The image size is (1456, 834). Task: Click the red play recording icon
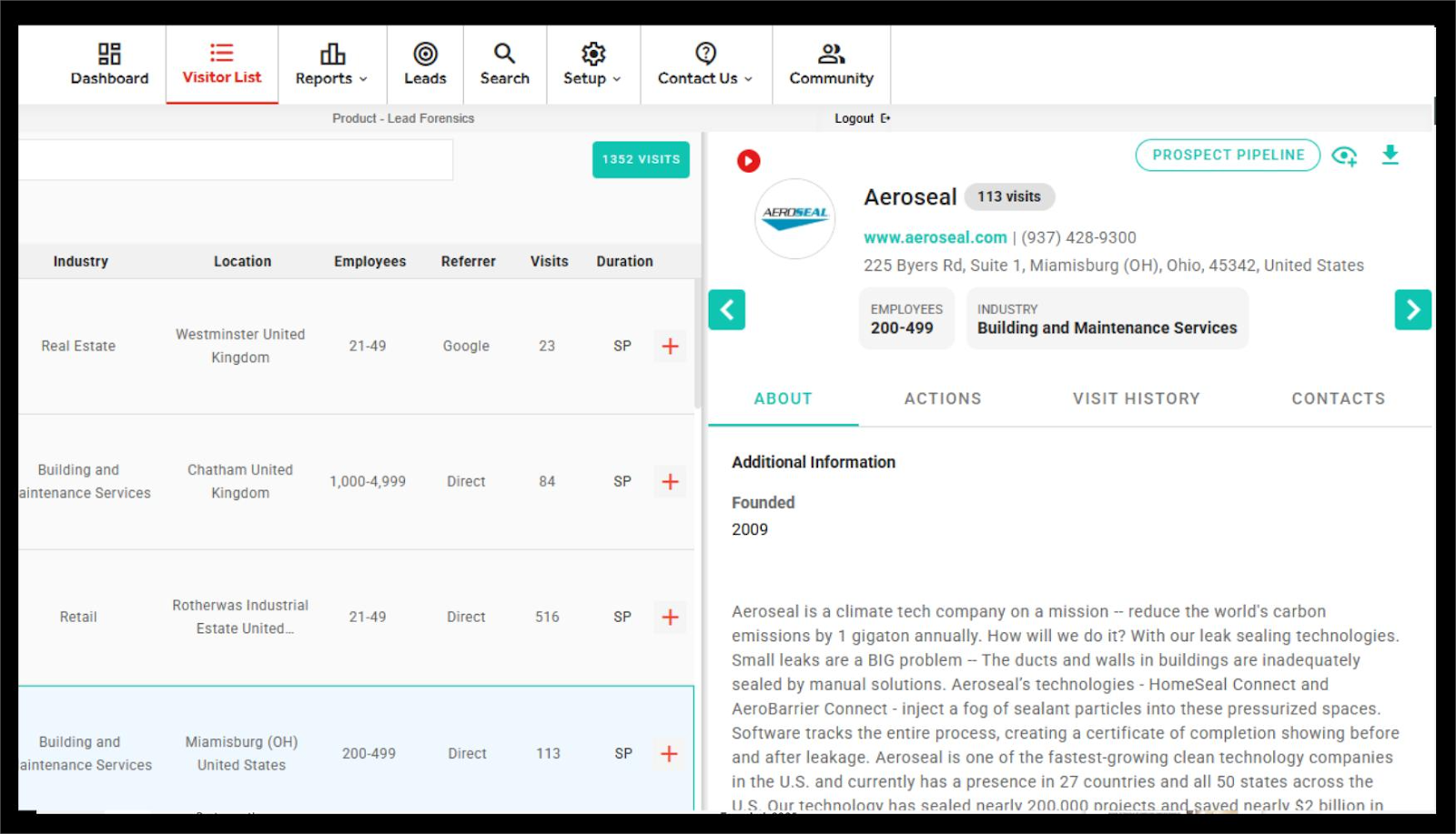(748, 161)
